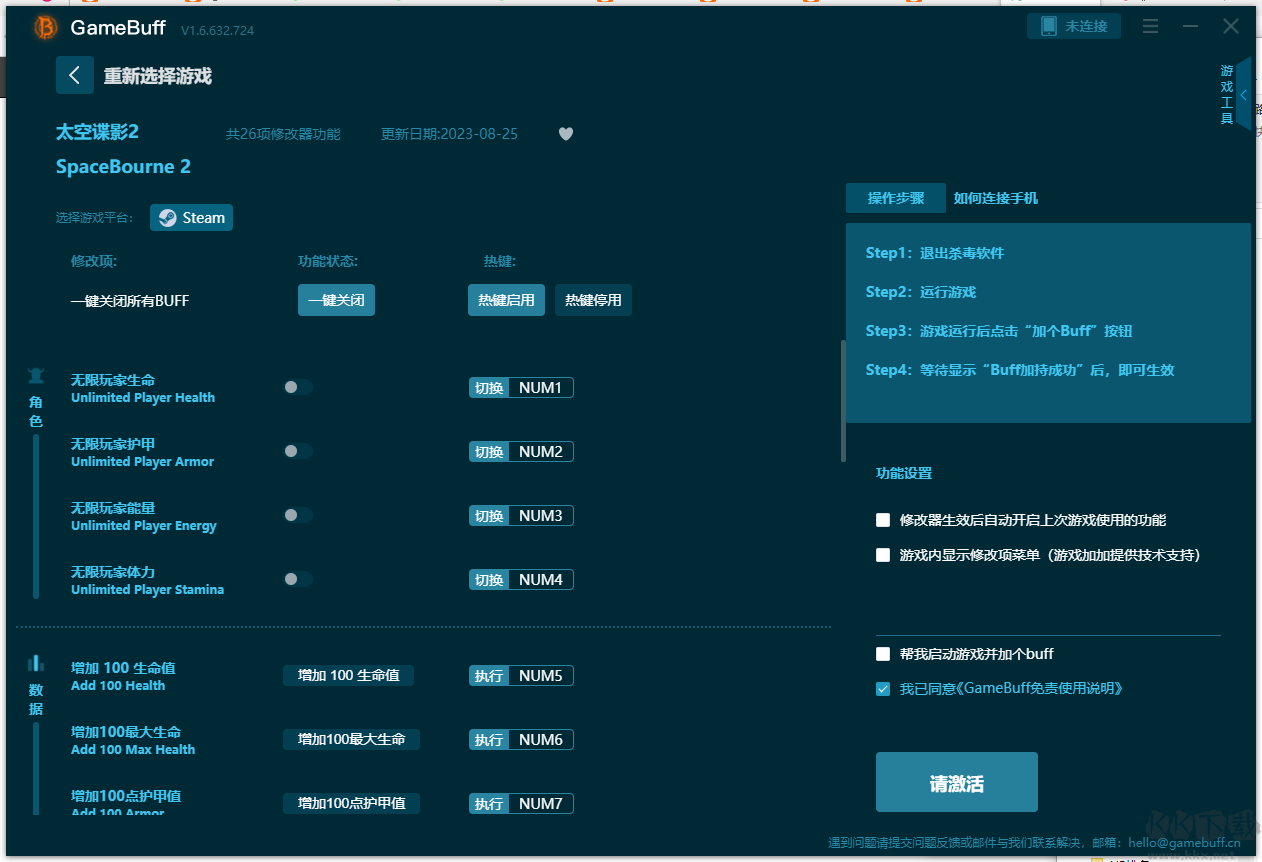
Task: Click the NUM6 hotkey field
Action: (x=541, y=740)
